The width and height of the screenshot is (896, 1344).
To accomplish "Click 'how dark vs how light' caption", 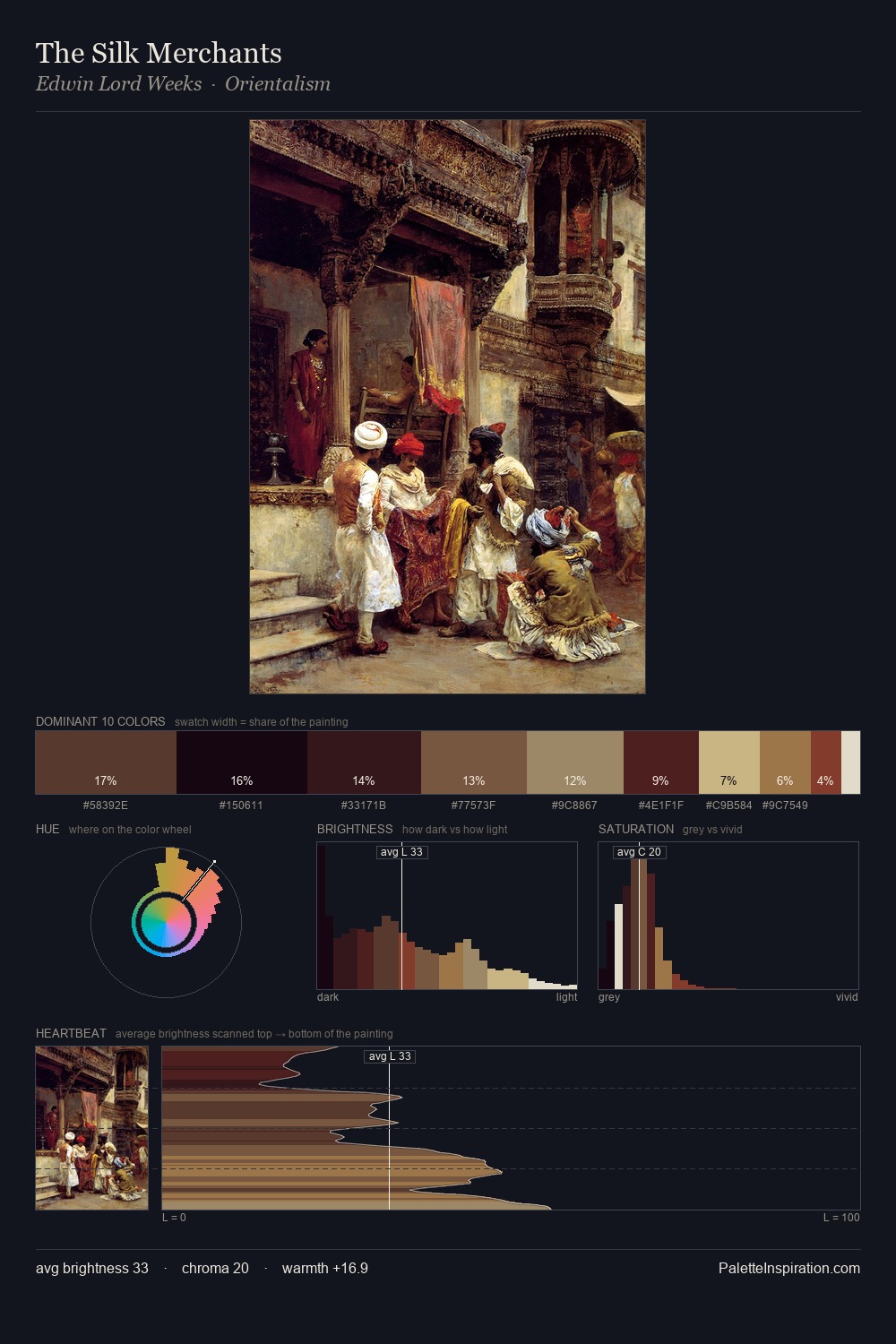I will (455, 830).
